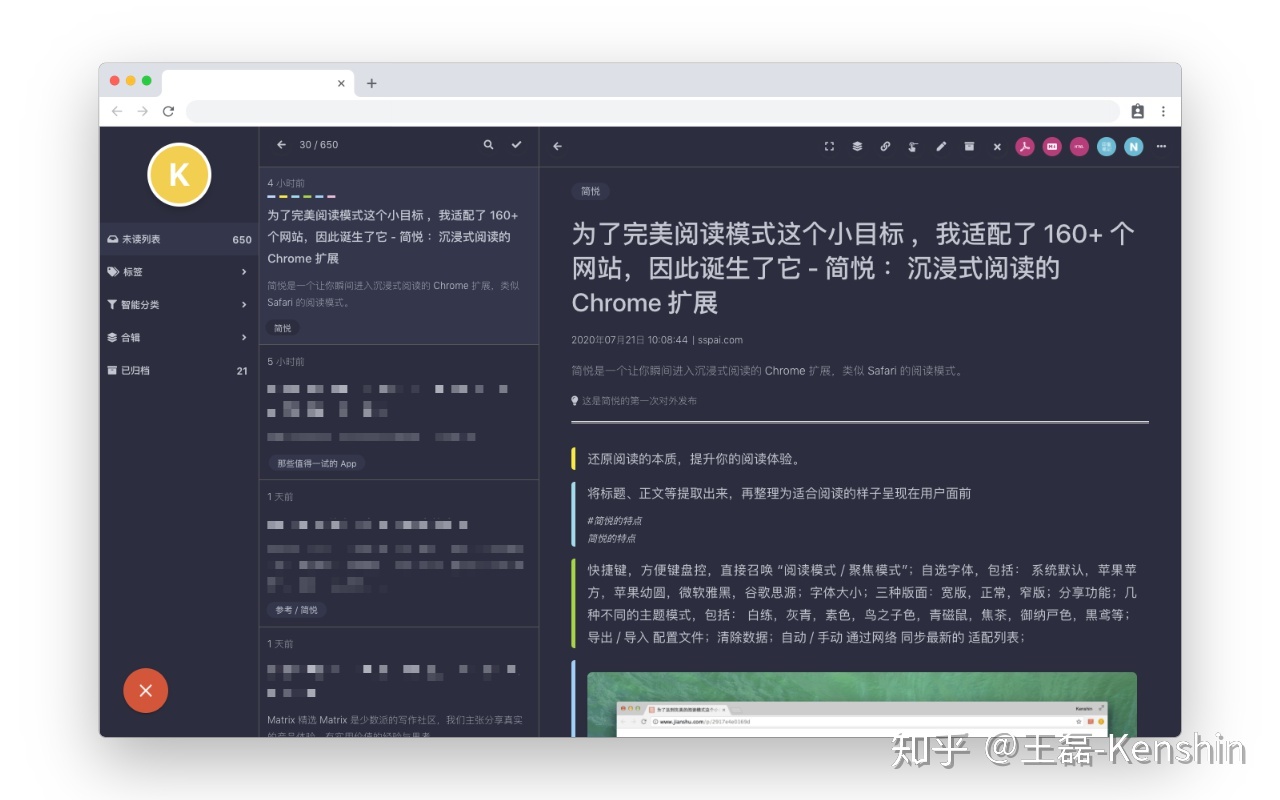Click the X delete icon in article toolbar
The width and height of the screenshot is (1280, 800).
(x=997, y=146)
